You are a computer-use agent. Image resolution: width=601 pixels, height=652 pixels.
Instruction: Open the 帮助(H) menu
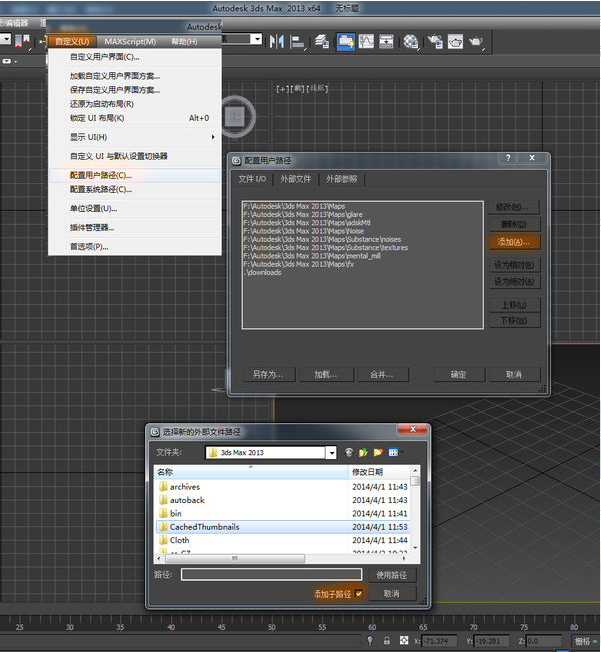(x=184, y=42)
